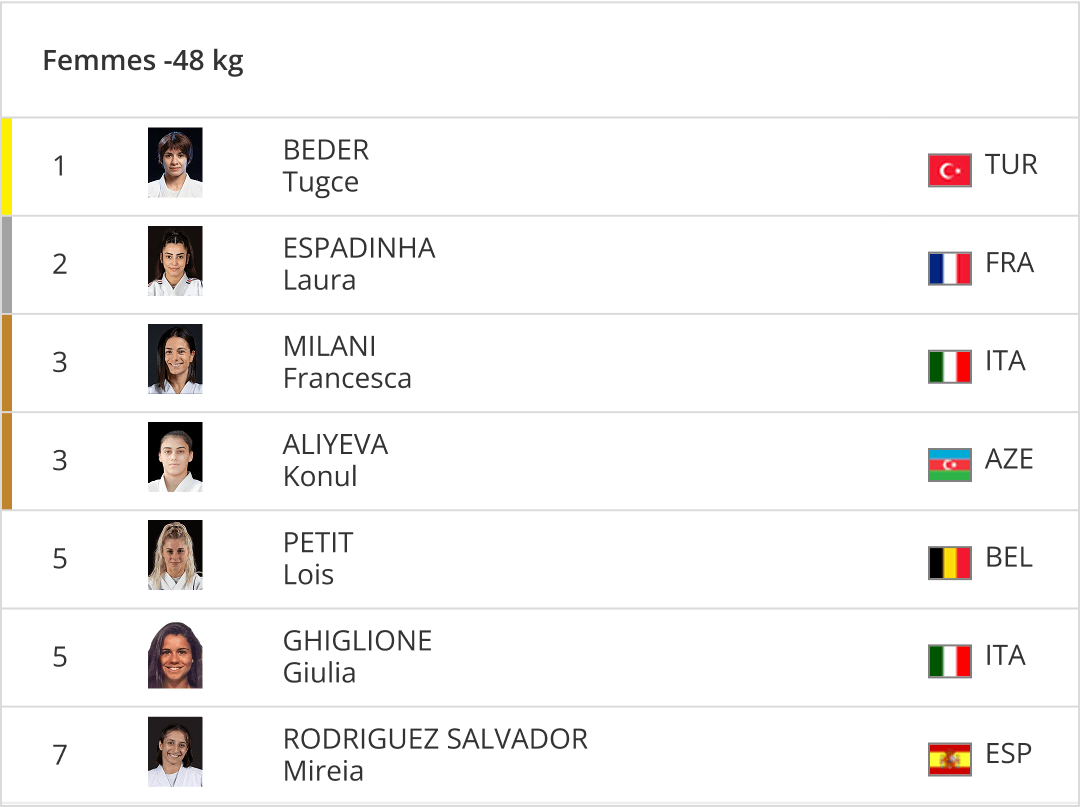Click the AZE country code
The width and height of the screenshot is (1080, 807).
click(1009, 459)
